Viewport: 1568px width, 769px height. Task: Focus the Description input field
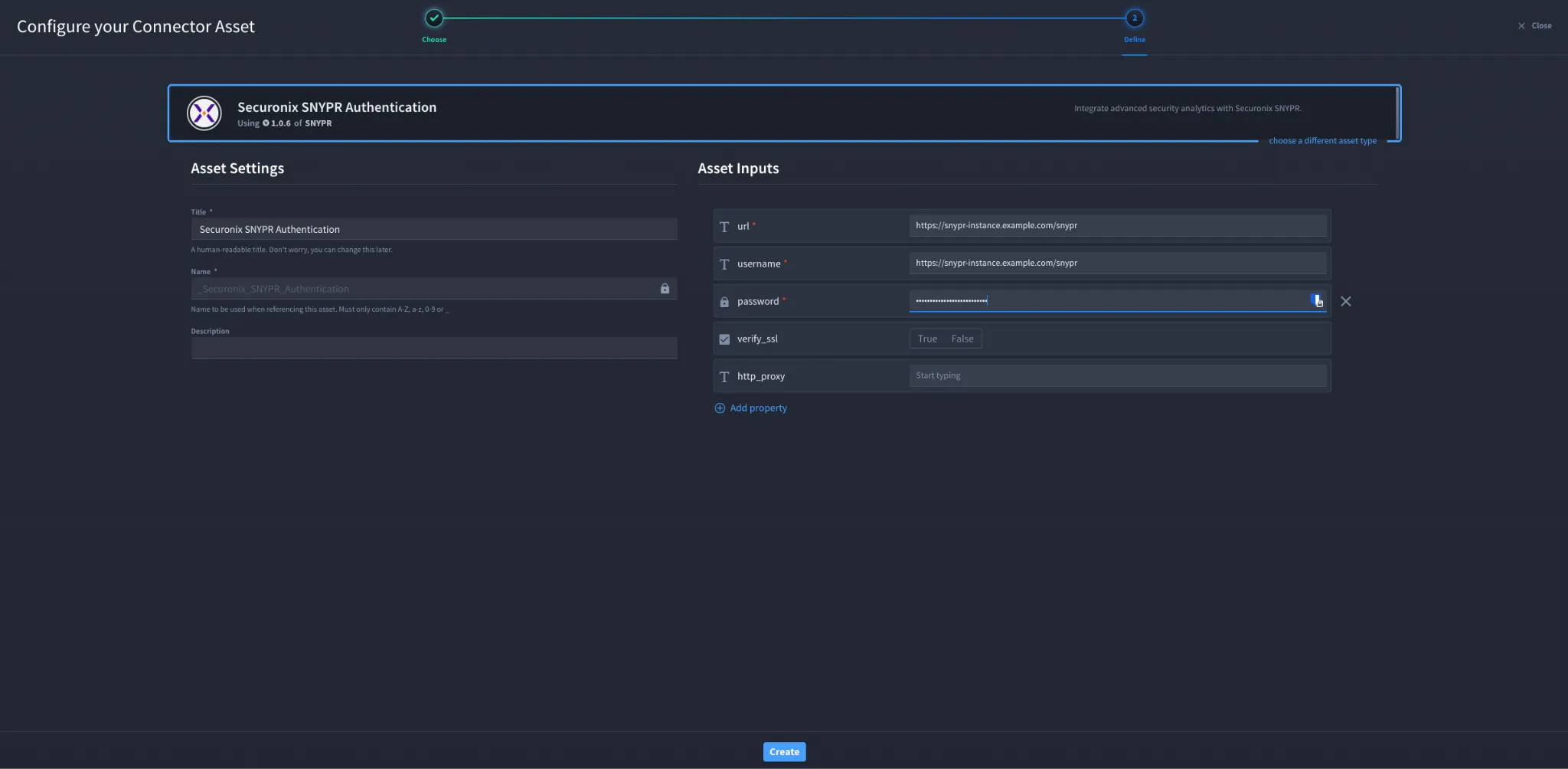click(x=434, y=349)
